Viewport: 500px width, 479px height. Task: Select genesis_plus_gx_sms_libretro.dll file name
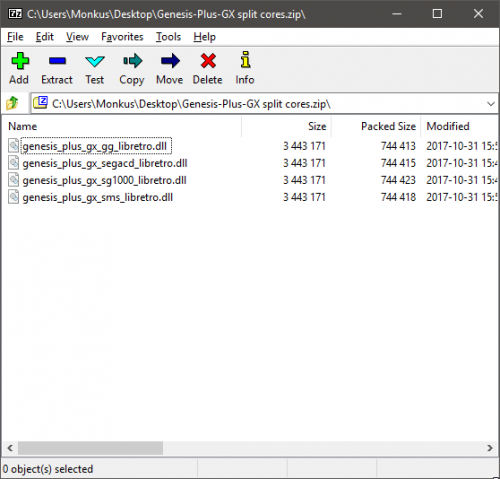point(97,197)
